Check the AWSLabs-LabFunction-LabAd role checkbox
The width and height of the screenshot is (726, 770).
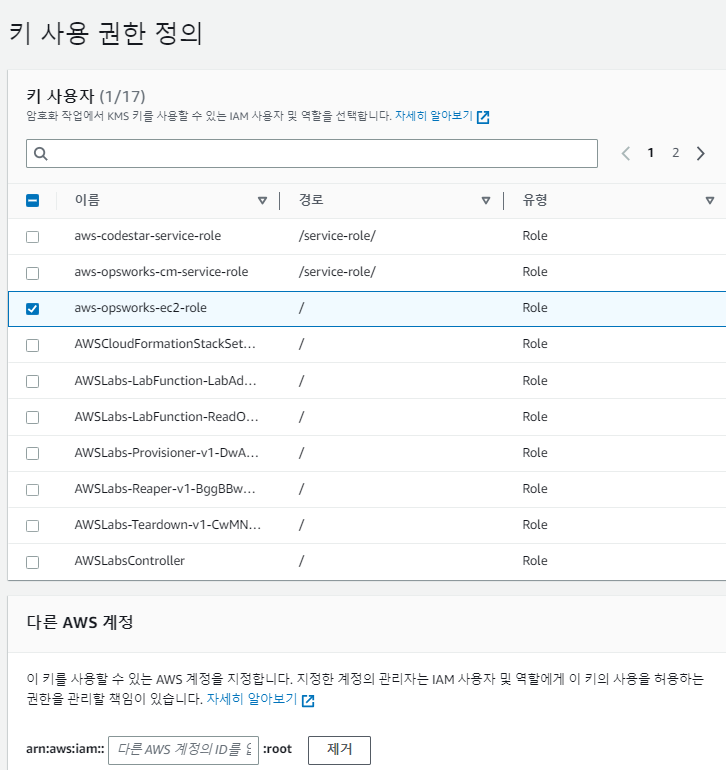(32, 381)
